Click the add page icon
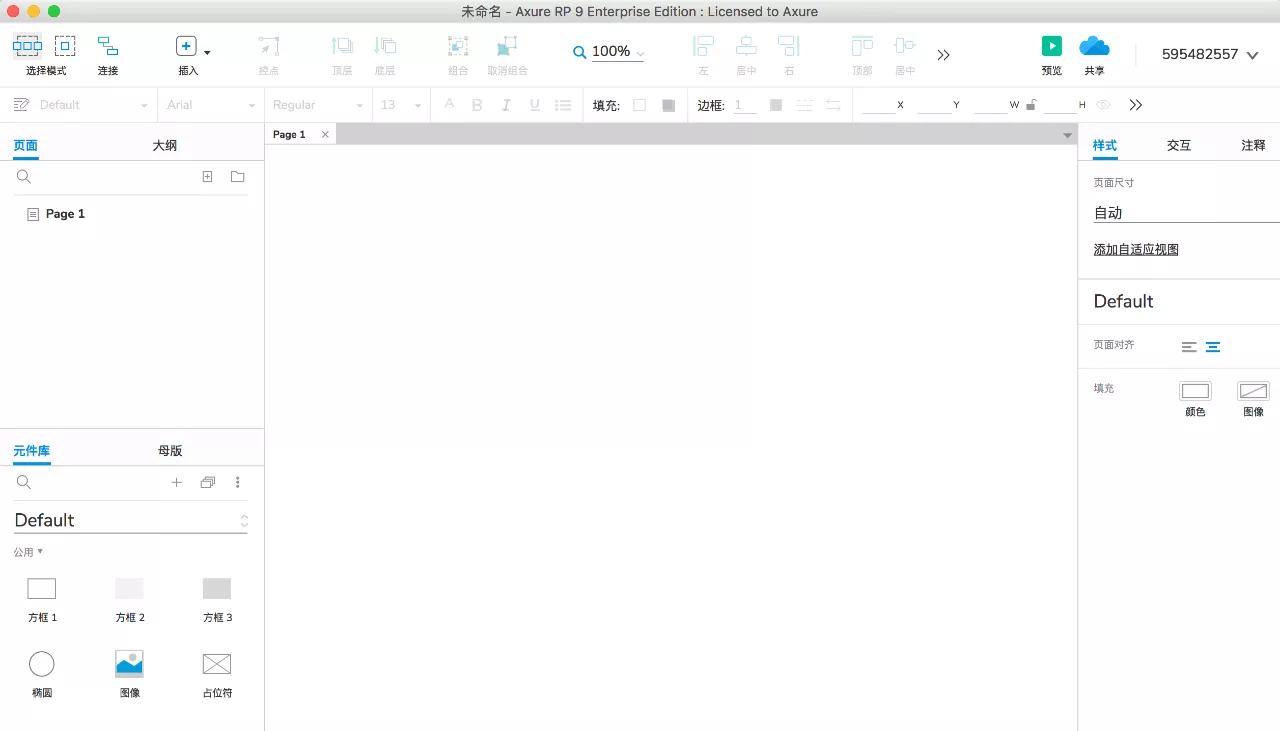The width and height of the screenshot is (1280, 731). [x=207, y=176]
